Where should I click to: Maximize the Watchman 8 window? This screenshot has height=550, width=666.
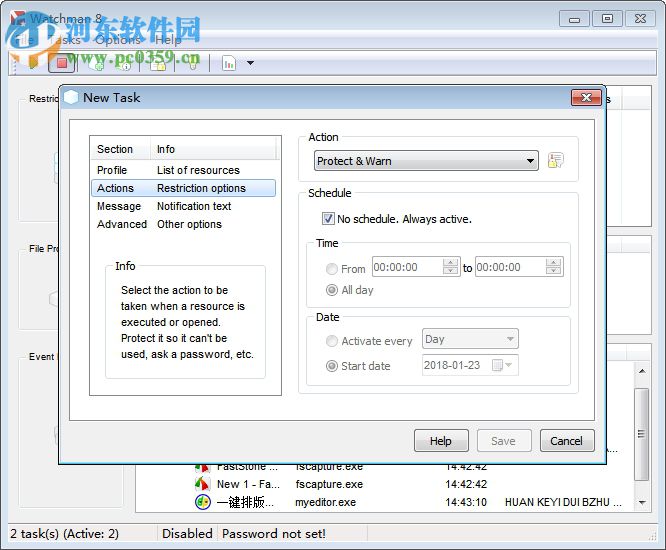click(x=607, y=19)
